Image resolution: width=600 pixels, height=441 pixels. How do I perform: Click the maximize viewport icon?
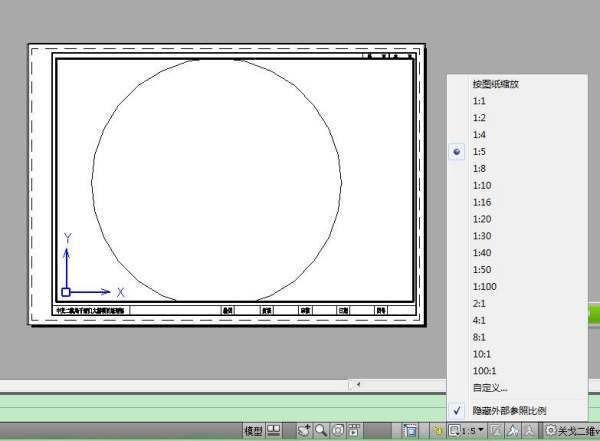410,431
